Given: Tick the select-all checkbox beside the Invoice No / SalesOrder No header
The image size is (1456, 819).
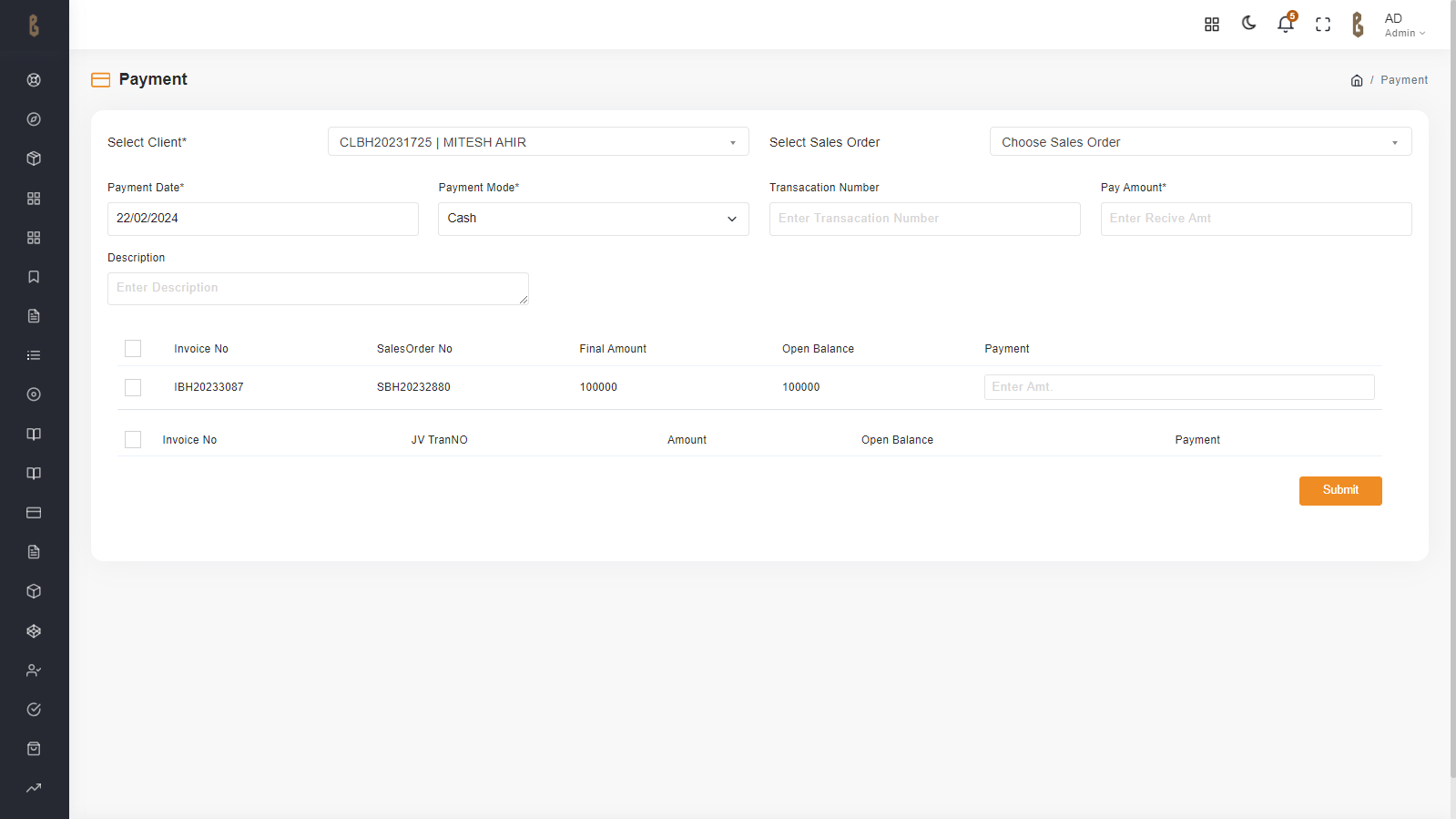Looking at the screenshot, I should tap(133, 349).
